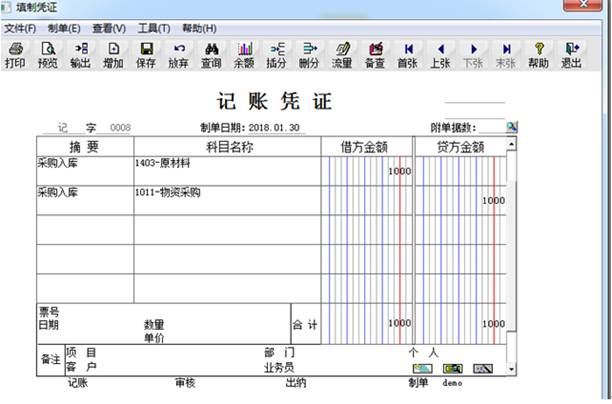The height and width of the screenshot is (404, 612).
Task: Click the 备查 reference icon
Action: pyautogui.click(x=375, y=55)
